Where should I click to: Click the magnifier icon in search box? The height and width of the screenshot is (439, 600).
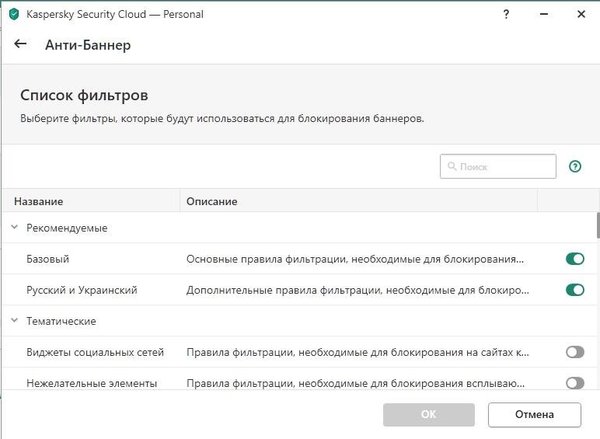pos(453,167)
